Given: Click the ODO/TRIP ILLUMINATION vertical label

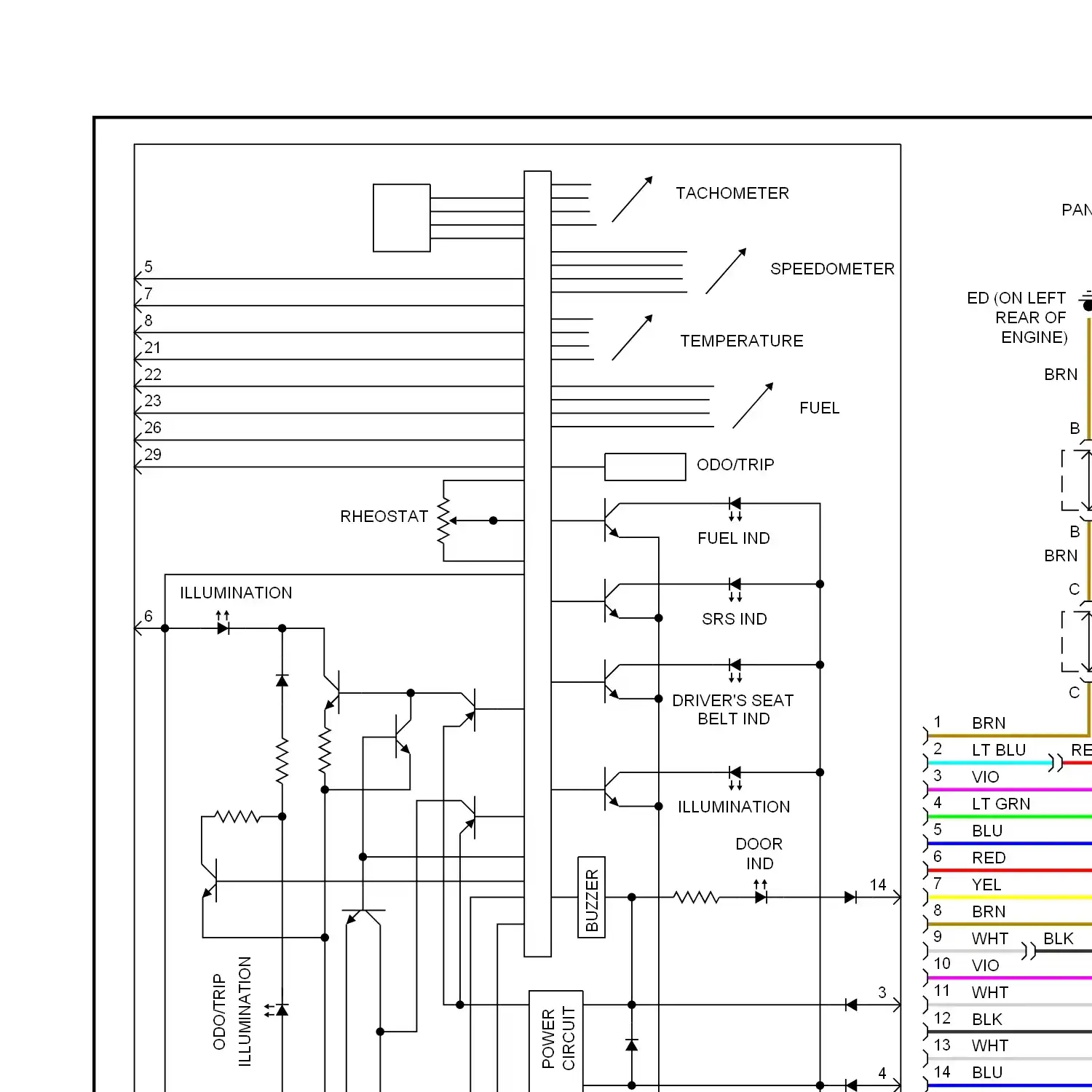Looking at the screenshot, I should point(232,1012).
